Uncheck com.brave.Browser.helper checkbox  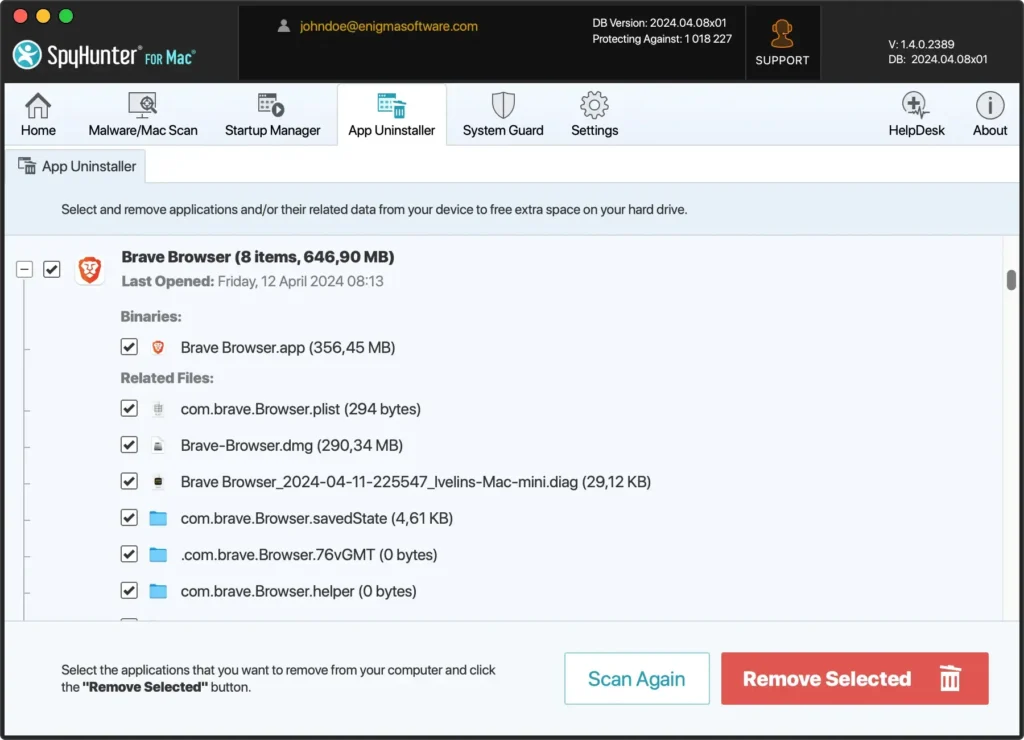129,590
